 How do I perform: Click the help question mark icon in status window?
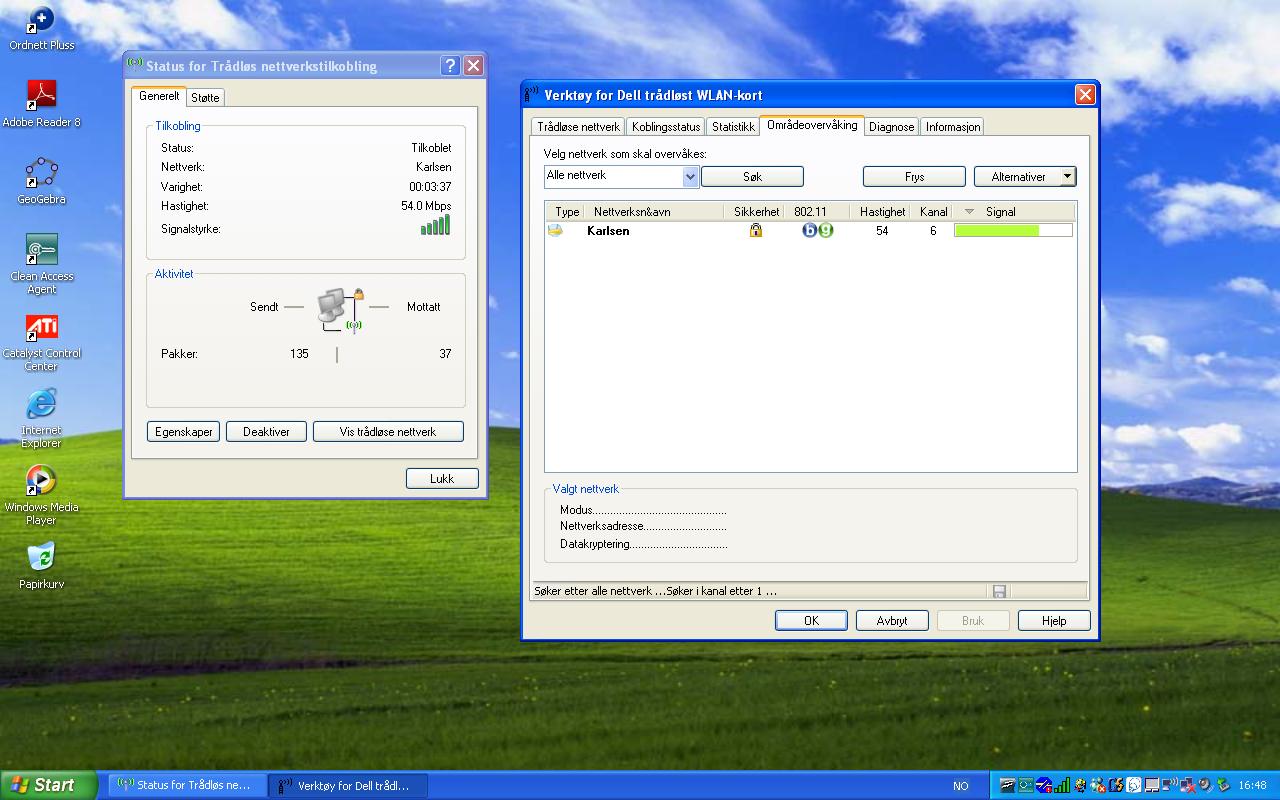click(x=450, y=66)
